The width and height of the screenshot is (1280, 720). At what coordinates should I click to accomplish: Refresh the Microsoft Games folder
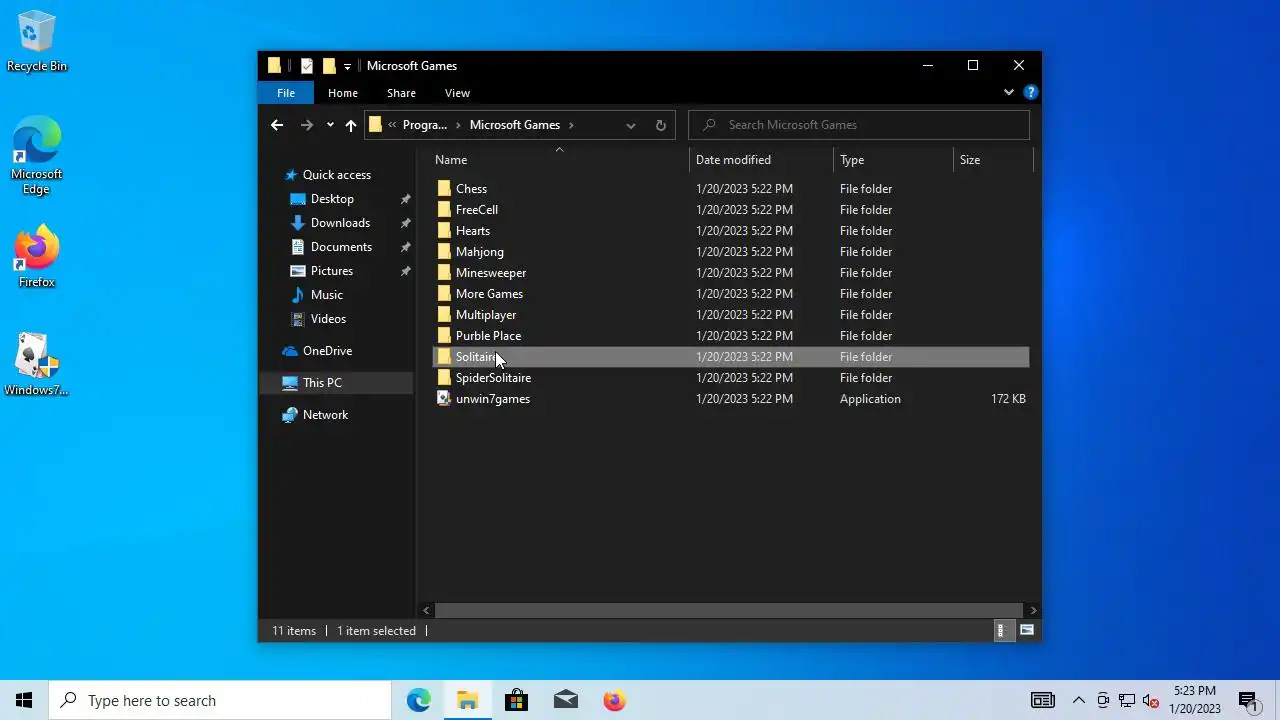(x=660, y=125)
